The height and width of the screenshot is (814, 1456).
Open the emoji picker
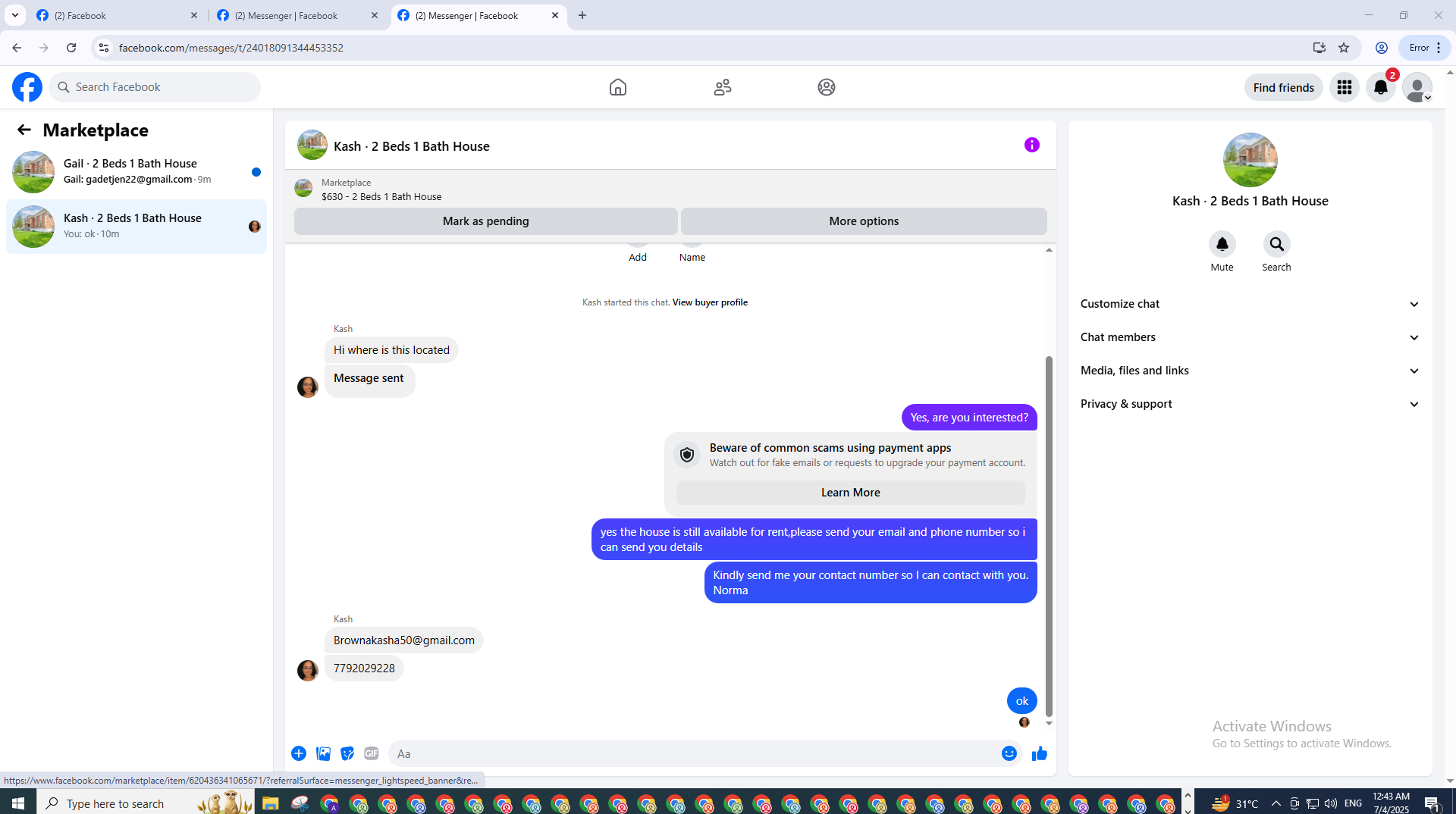(1009, 753)
